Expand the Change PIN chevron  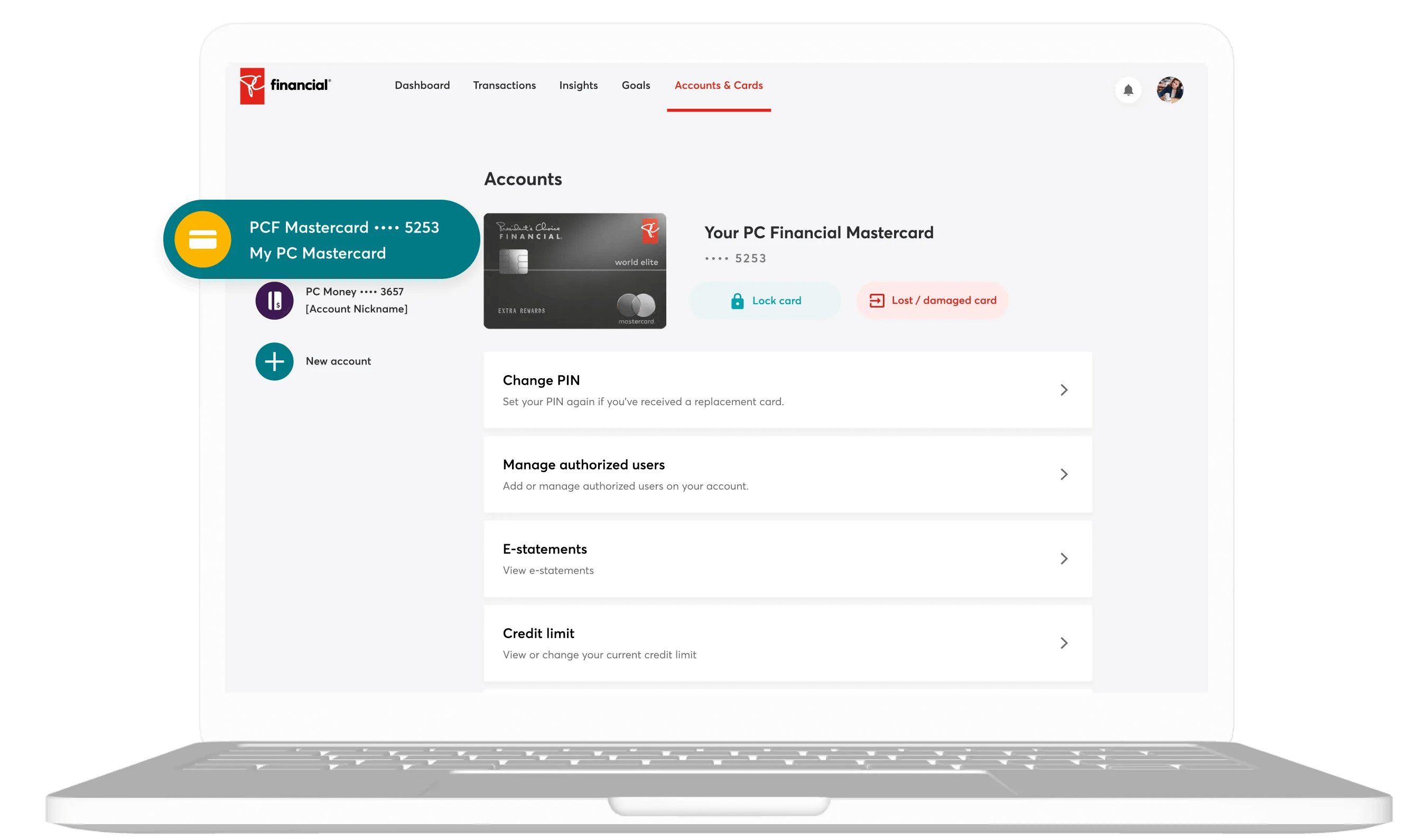tap(1064, 390)
